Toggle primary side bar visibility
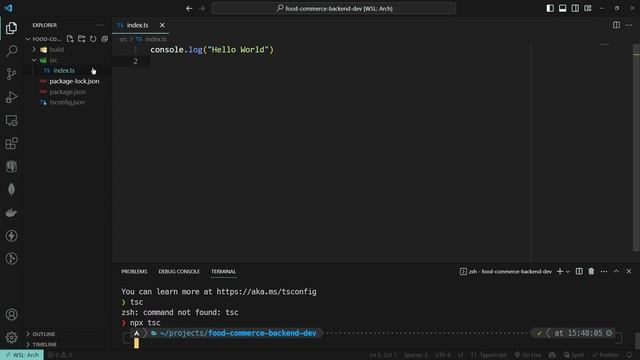 tap(550, 8)
